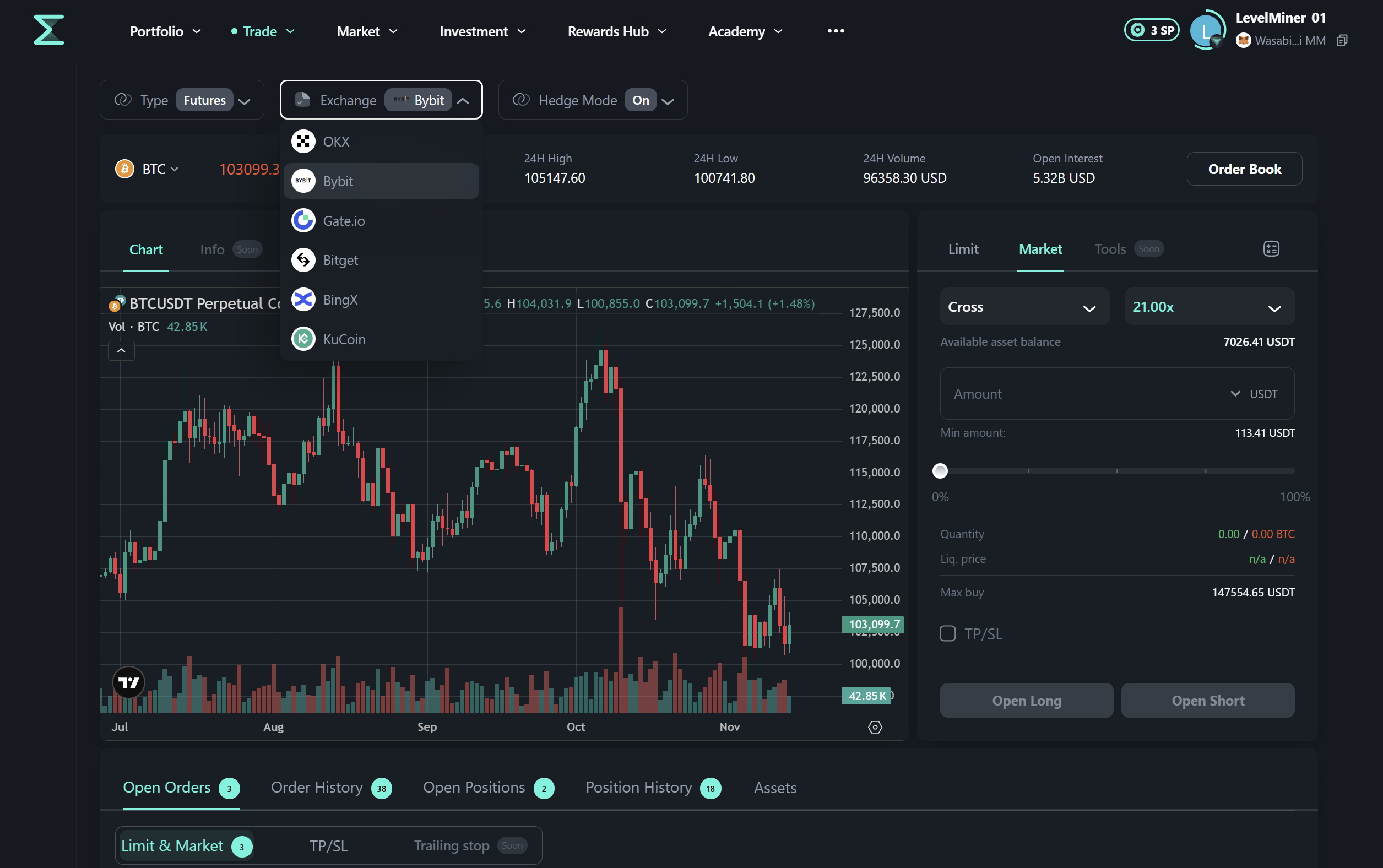1383x868 pixels.
Task: Open the Open Orders tab
Action: click(x=181, y=788)
